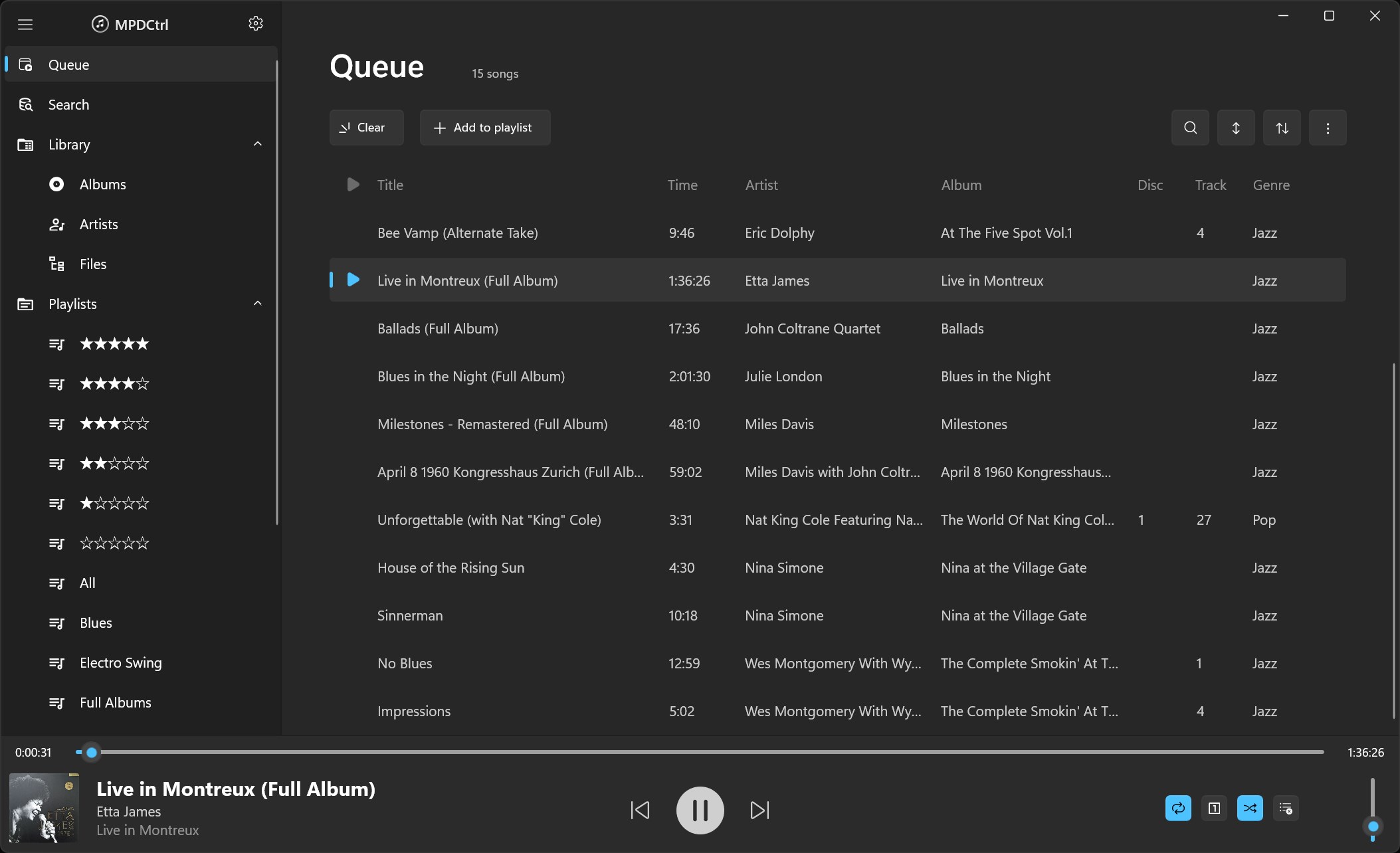
Task: Skip to the next track
Action: pos(759,810)
